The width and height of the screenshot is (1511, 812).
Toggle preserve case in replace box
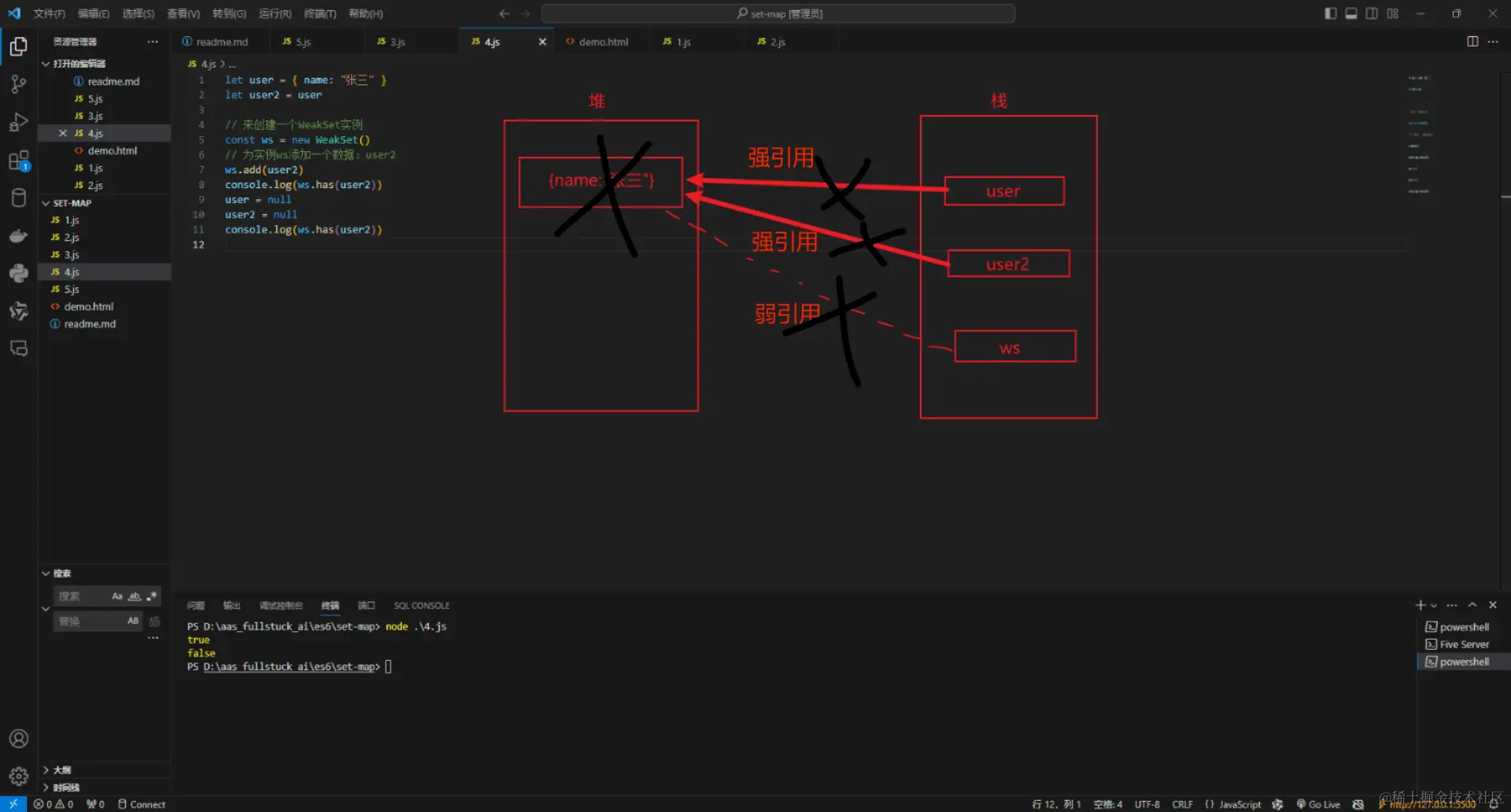click(133, 622)
